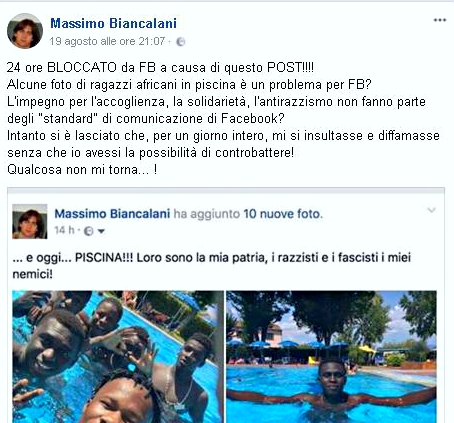Image resolution: width=454 pixels, height=423 pixels.
Task: Click the shared post card's top border area
Action: tap(226, 190)
